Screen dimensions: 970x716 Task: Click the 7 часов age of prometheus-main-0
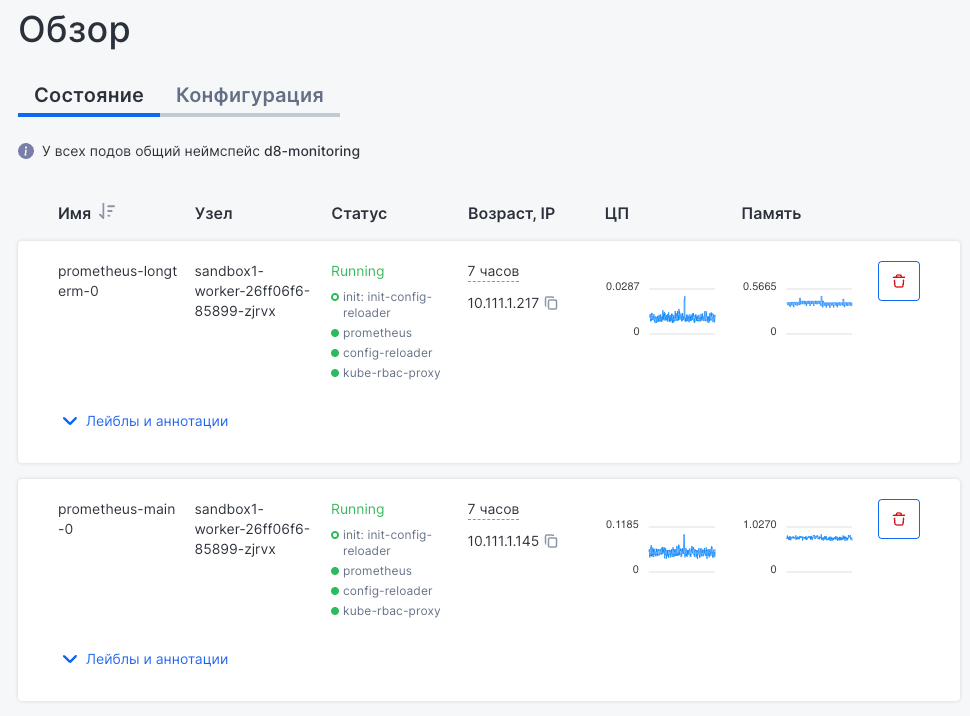[493, 509]
